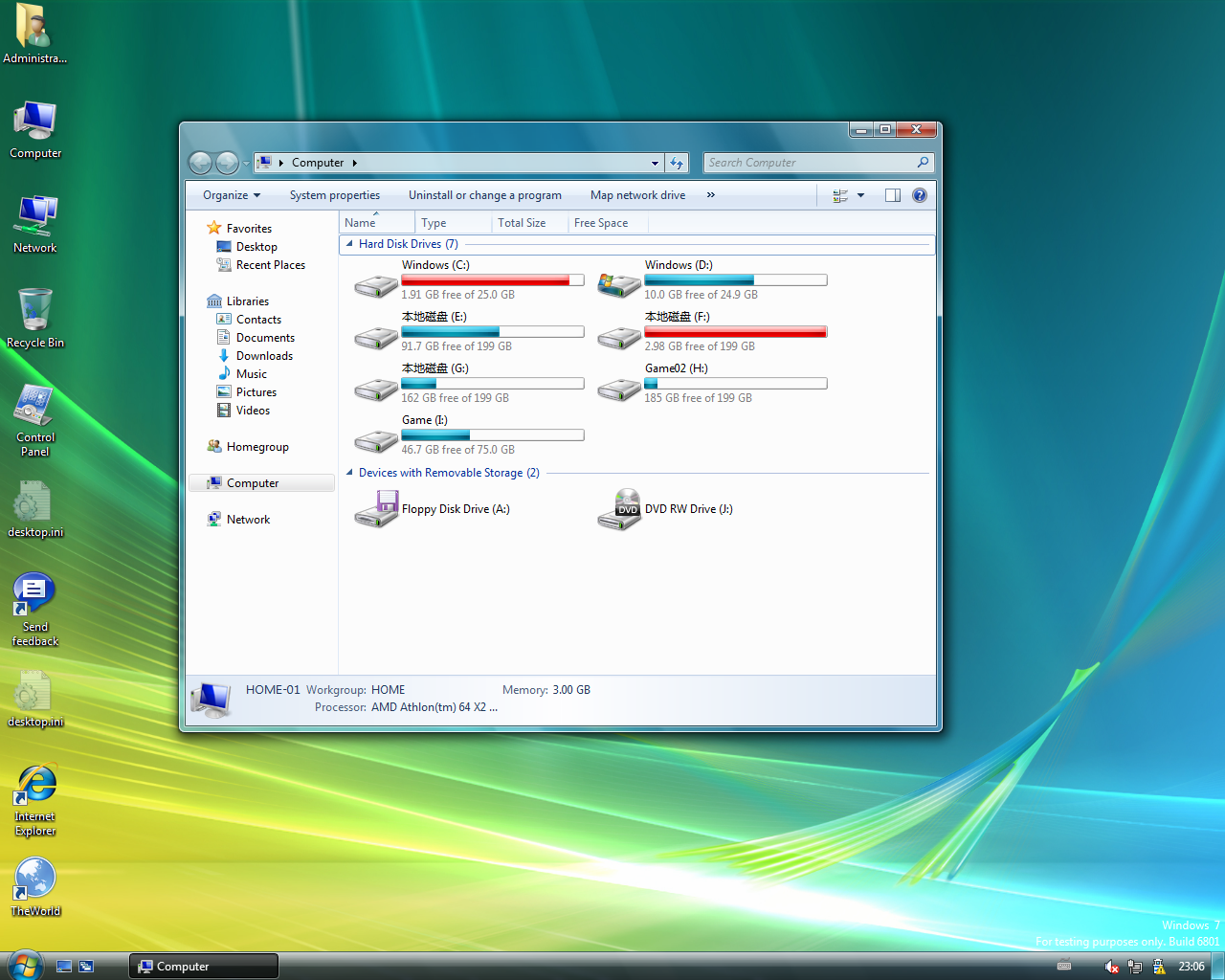
Task: Click System properties in the toolbar
Action: [x=335, y=195]
